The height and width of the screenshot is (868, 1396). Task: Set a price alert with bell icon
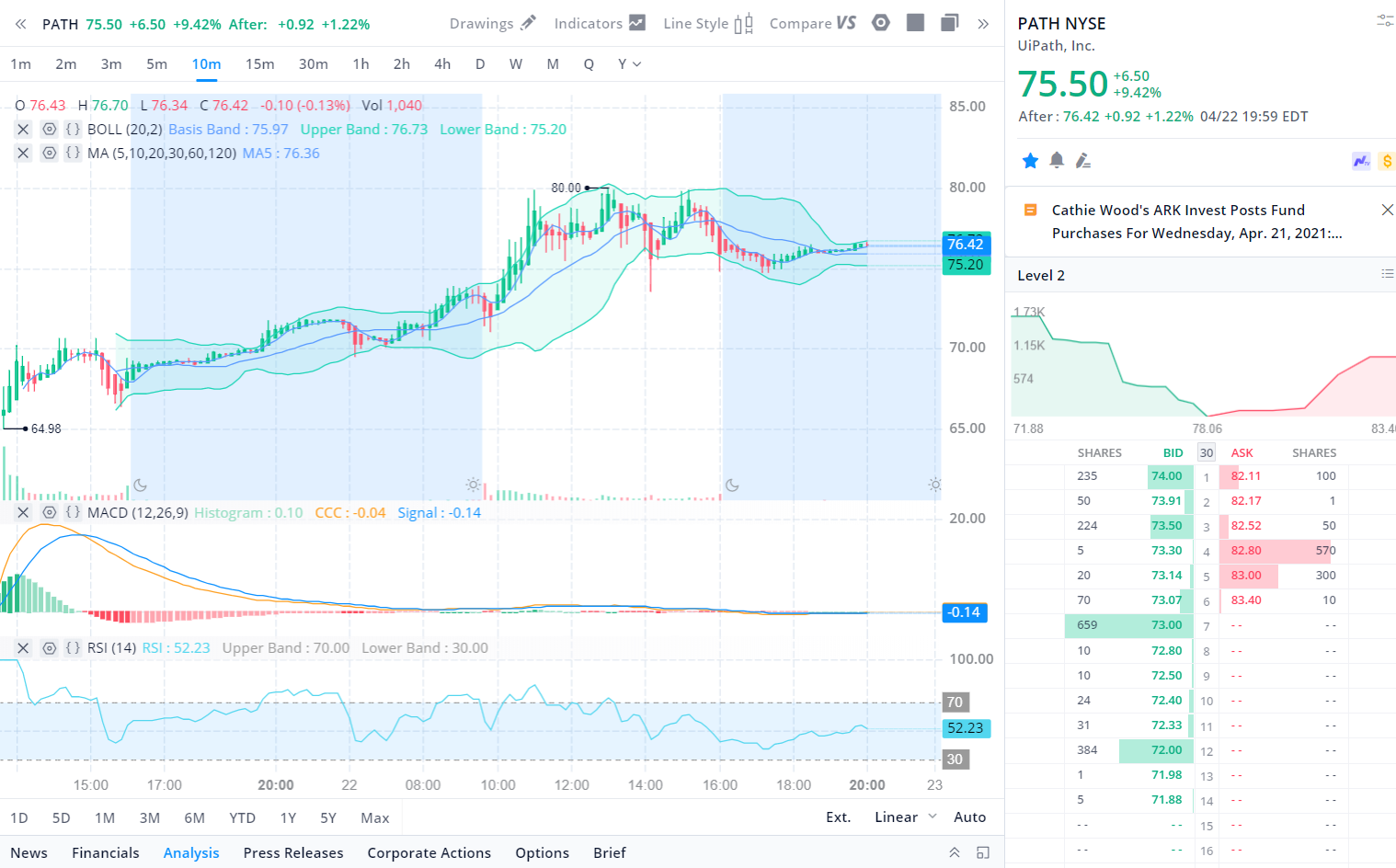click(x=1057, y=161)
